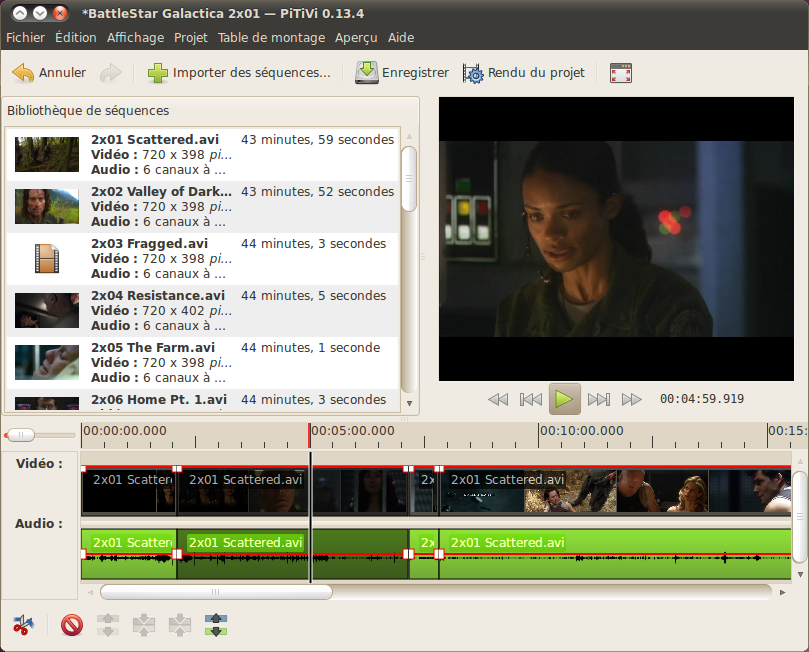809x652 pixels.
Task: Select the razor split scissors tool
Action: coord(23,625)
